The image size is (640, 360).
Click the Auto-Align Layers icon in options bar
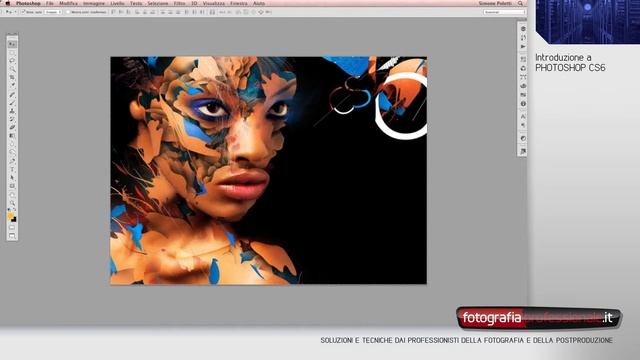point(212,12)
